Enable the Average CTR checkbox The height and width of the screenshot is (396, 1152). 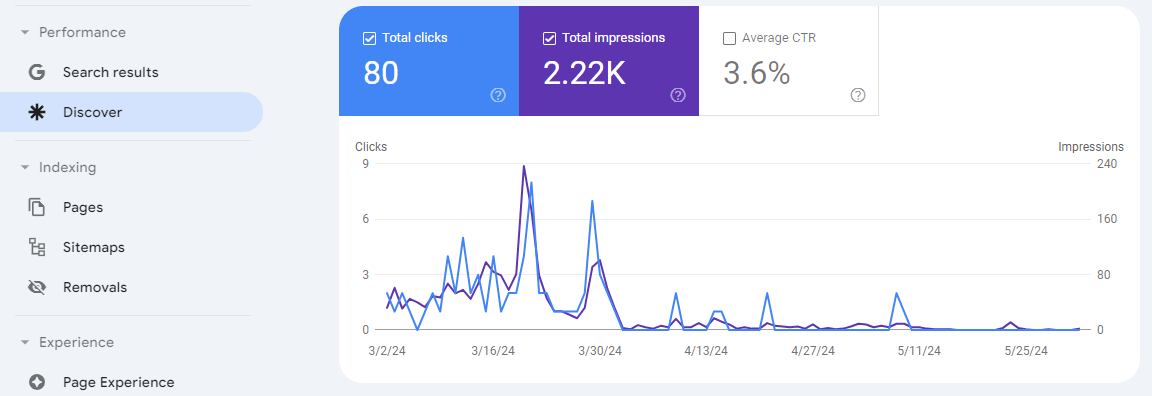click(x=730, y=38)
